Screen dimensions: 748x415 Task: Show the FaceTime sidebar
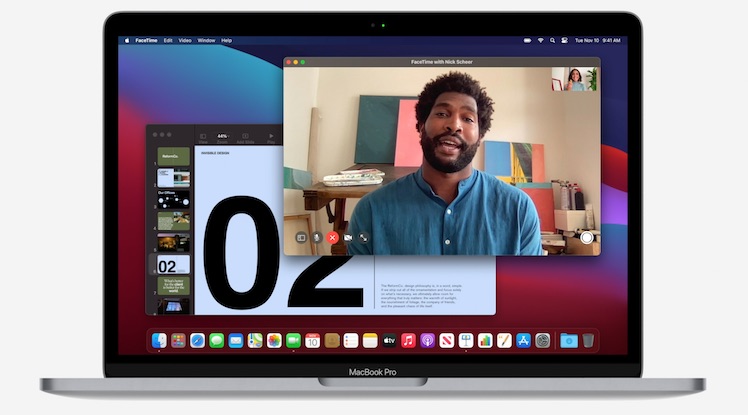[x=300, y=238]
